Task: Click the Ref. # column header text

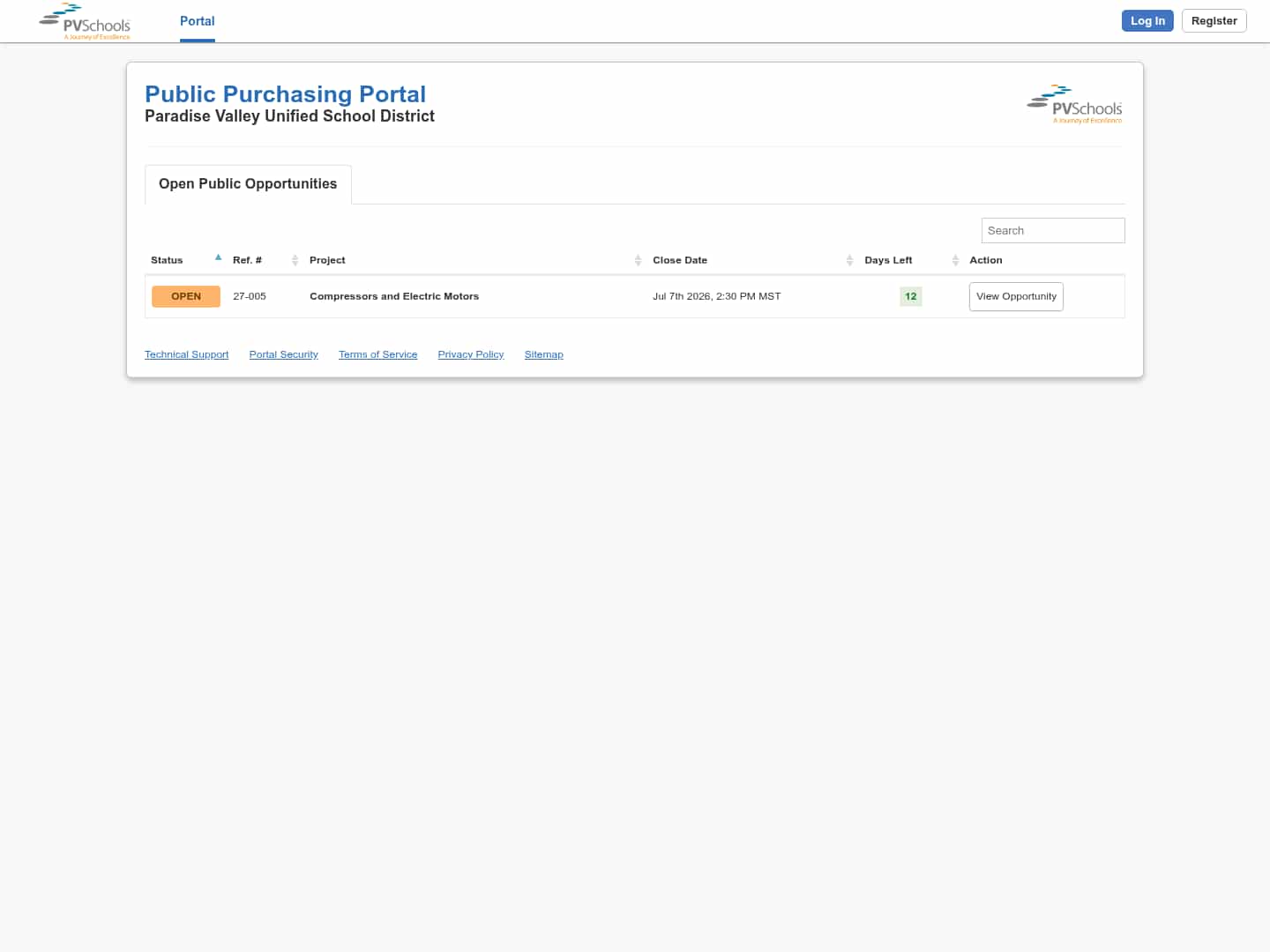Action: pos(247,260)
